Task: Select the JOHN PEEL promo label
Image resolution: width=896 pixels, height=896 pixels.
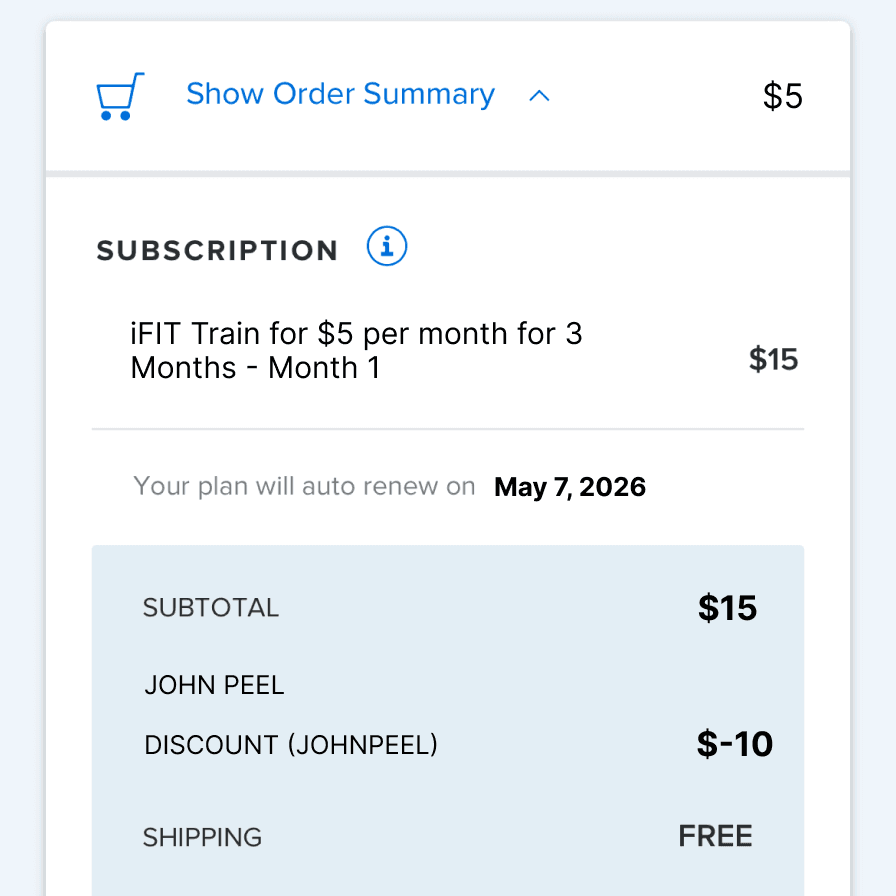Action: (x=214, y=685)
